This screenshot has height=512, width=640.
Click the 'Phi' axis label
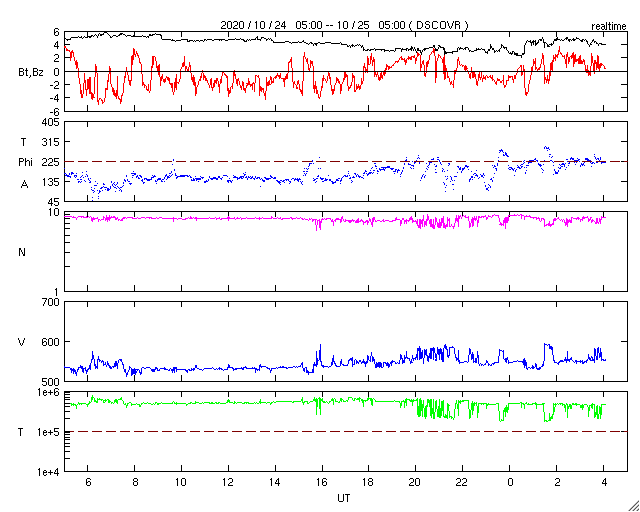point(25,162)
